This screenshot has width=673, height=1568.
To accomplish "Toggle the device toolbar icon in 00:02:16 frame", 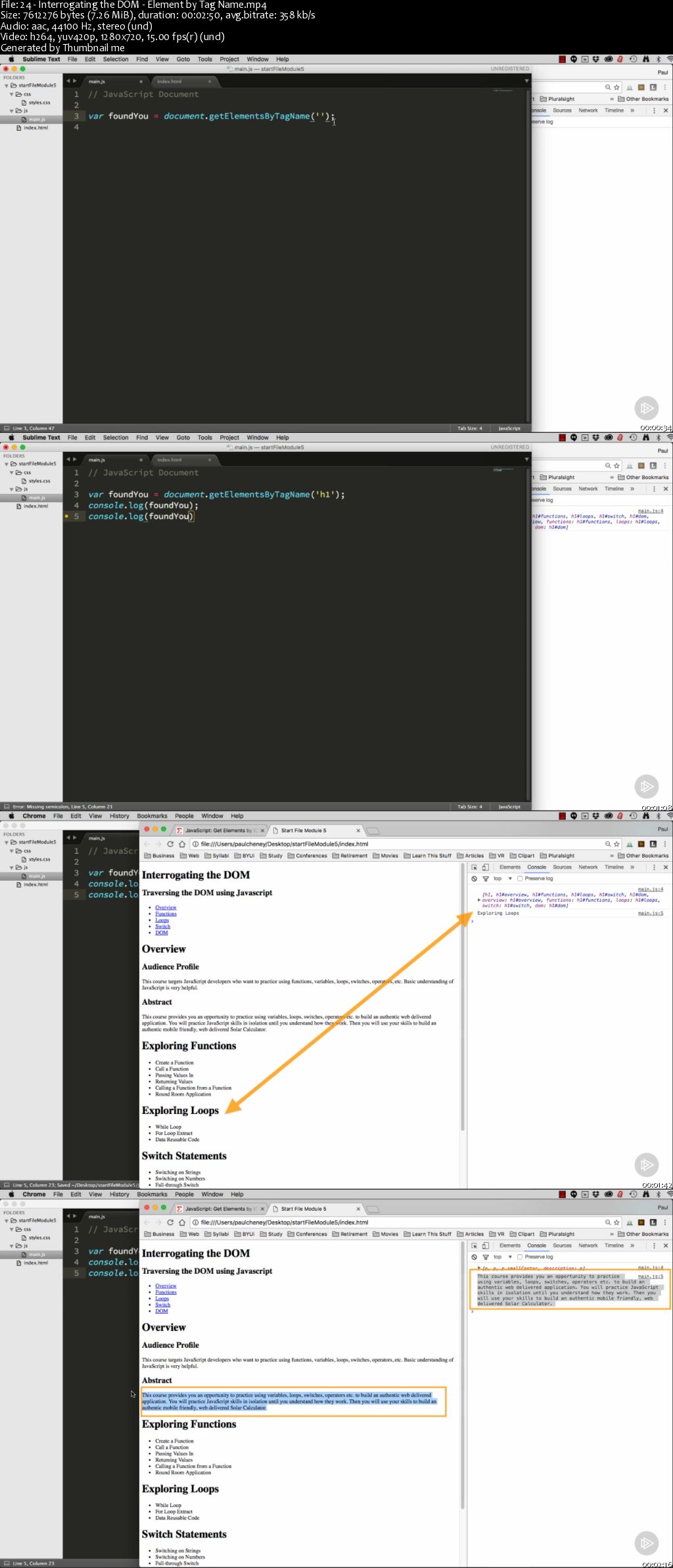I will pyautogui.click(x=485, y=1245).
